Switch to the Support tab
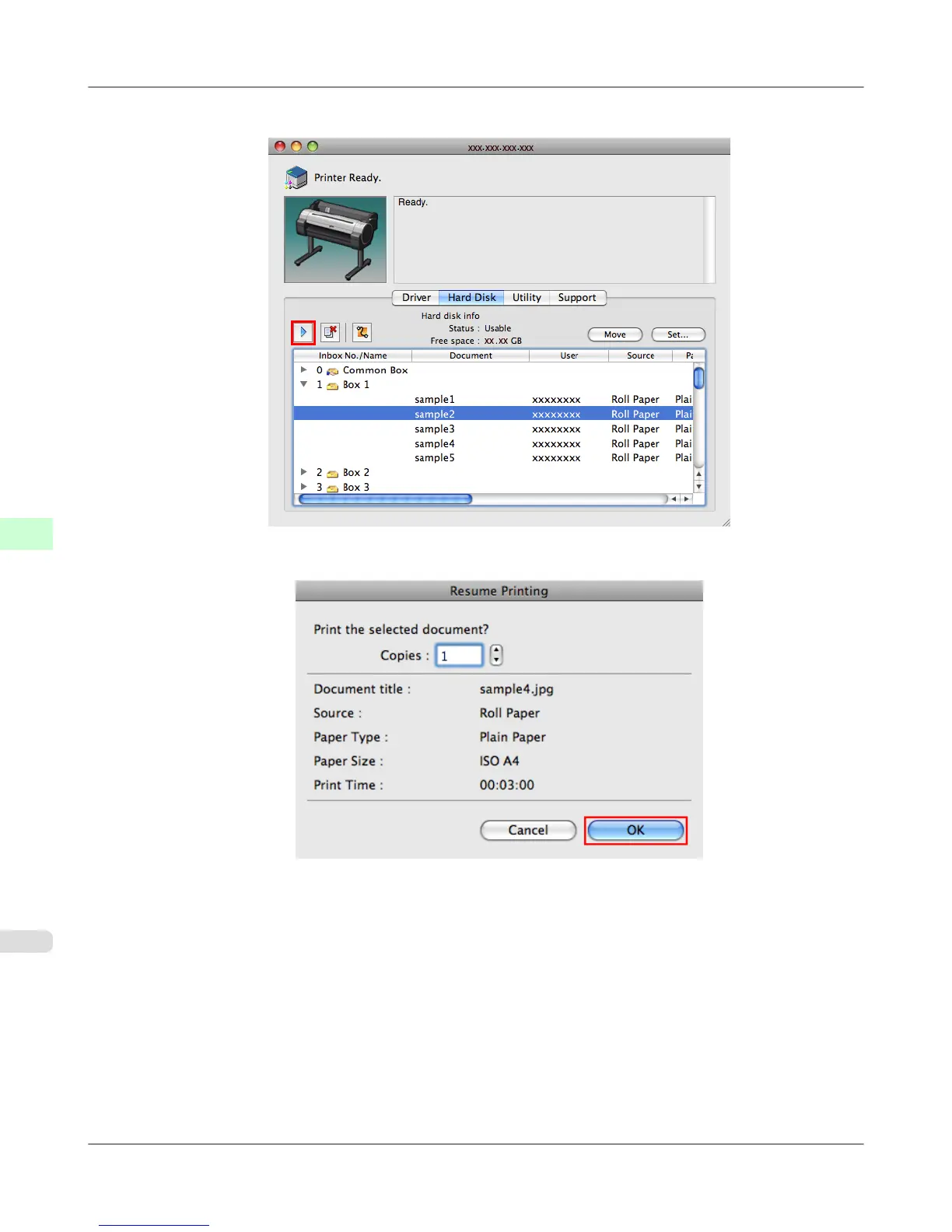This screenshot has height=1232, width=952. (577, 298)
